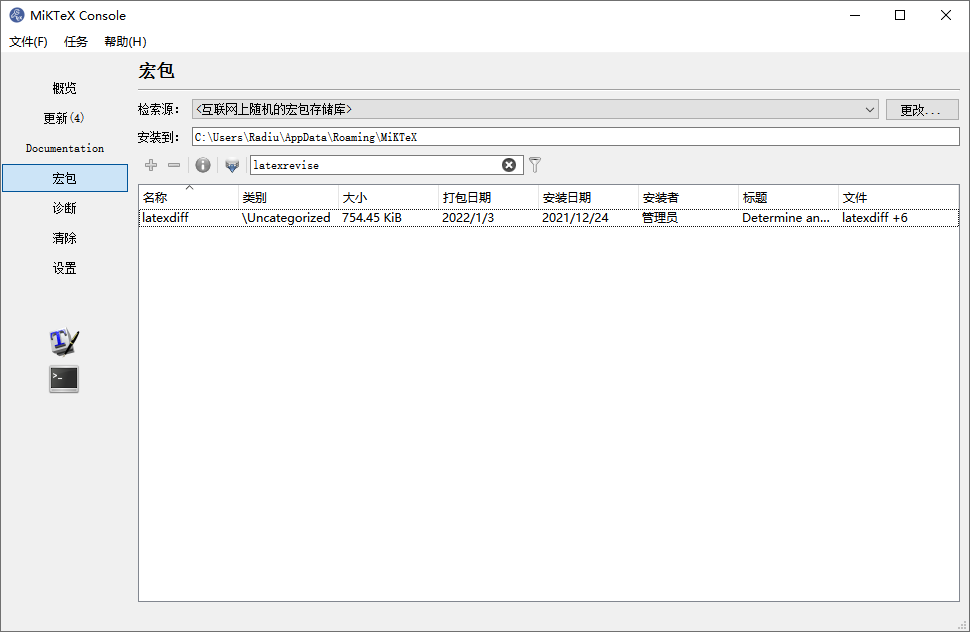This screenshot has height=632, width=970.
Task: Click the update package database icon
Action: [232, 165]
